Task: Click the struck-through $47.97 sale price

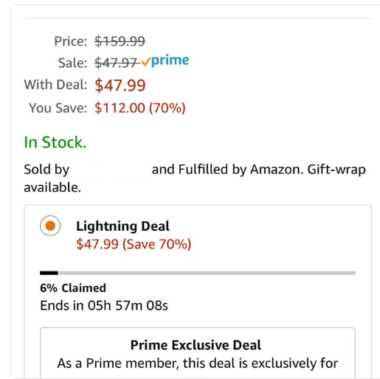Action: pos(116,63)
